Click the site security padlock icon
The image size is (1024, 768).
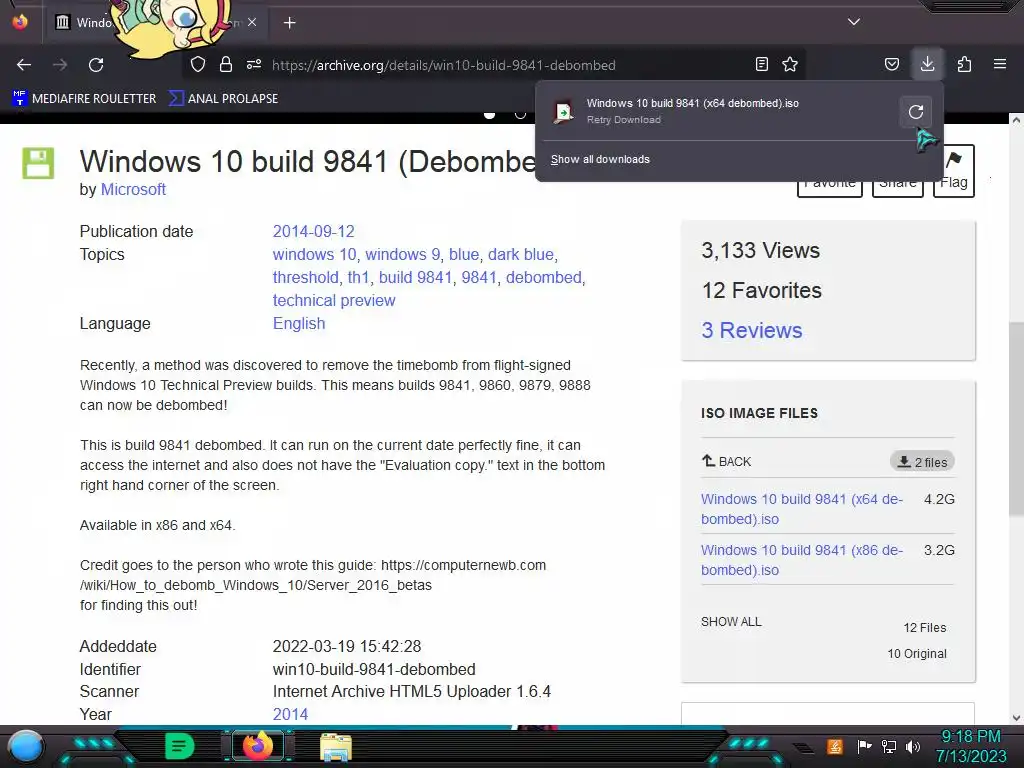tap(226, 64)
